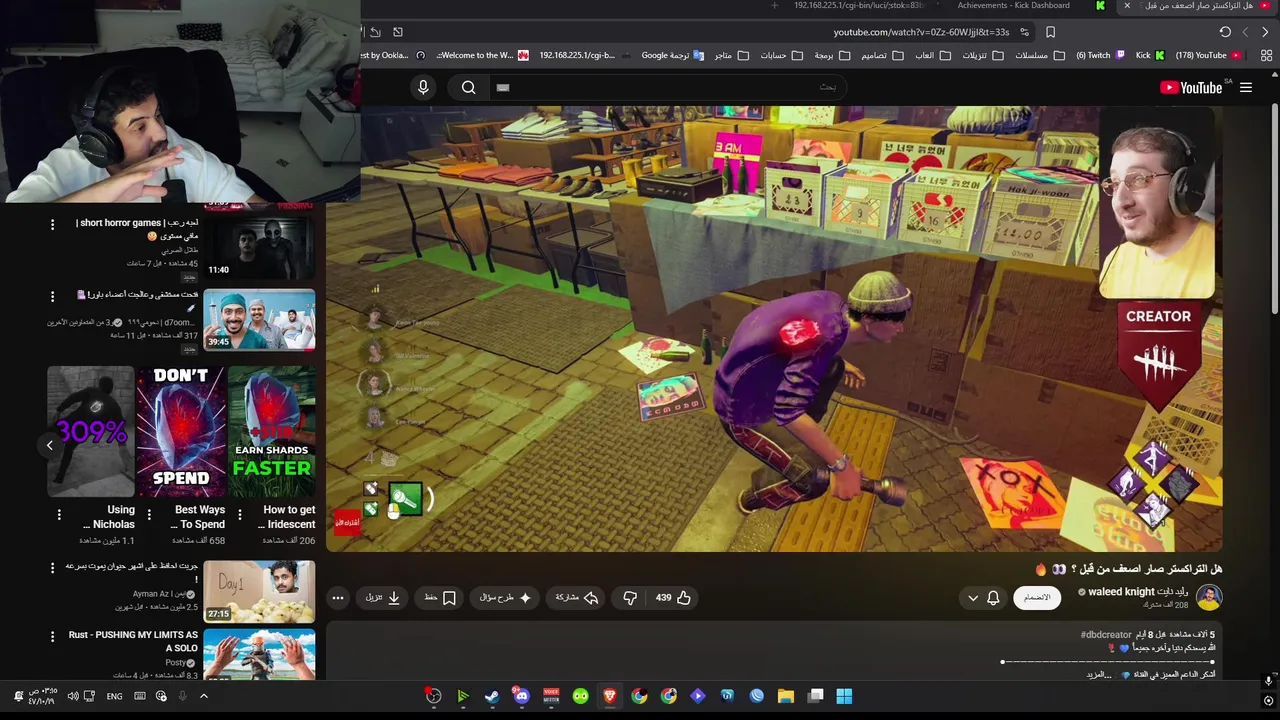Image resolution: width=1280 pixels, height=720 pixels.
Task: Go to the YouTube home logo
Action: (x=1191, y=88)
